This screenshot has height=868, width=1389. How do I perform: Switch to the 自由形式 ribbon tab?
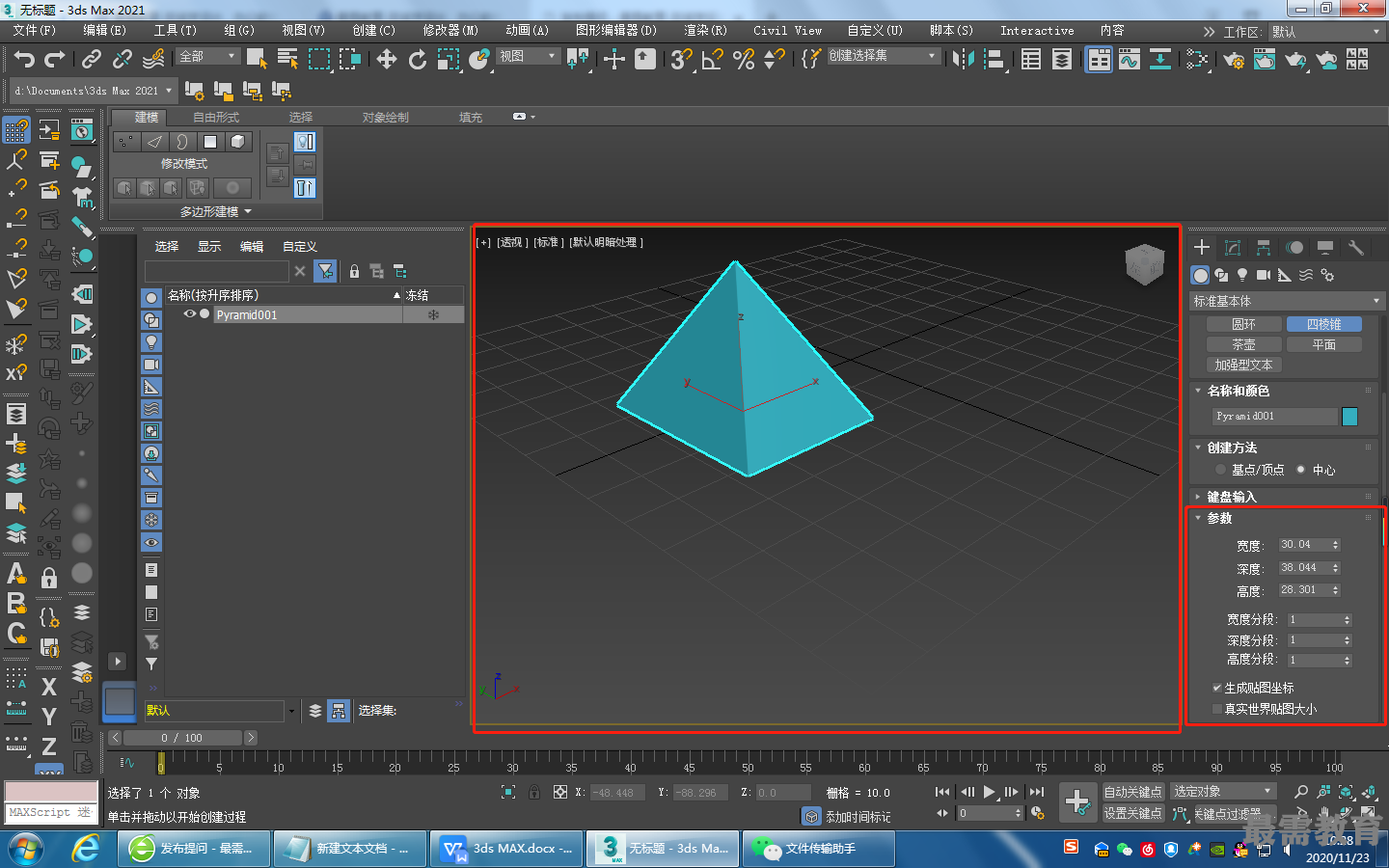pos(216,117)
